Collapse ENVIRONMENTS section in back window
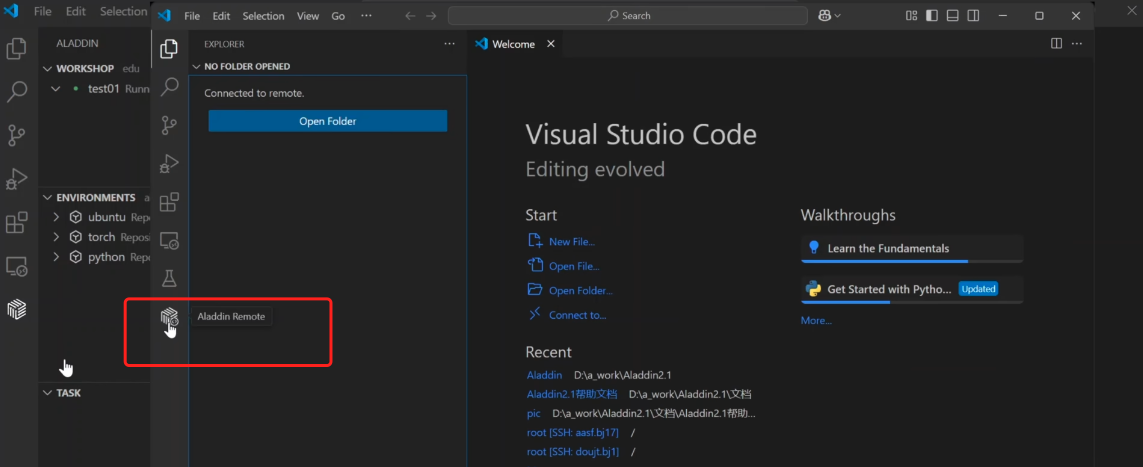The height and width of the screenshot is (467, 1143). (x=48, y=197)
